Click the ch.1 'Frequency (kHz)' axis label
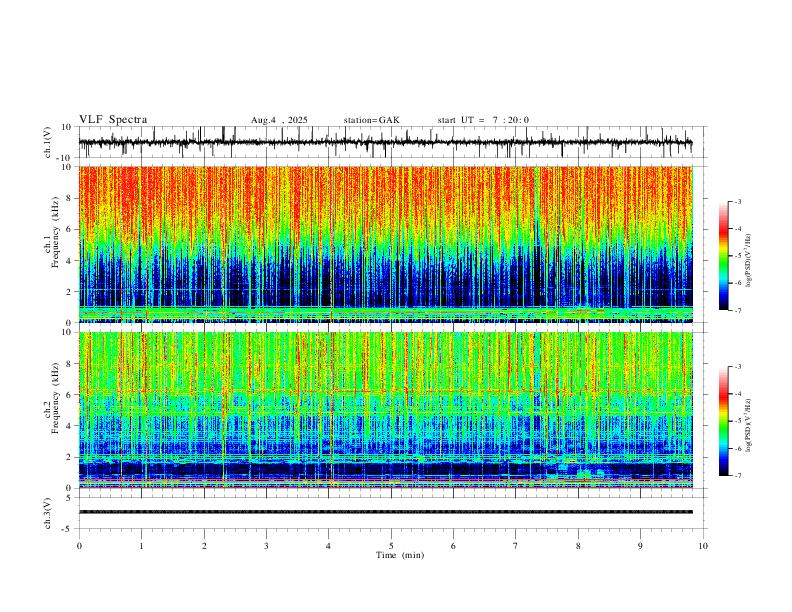Image resolution: width=792 pixels, height=612 pixels. coord(55,232)
